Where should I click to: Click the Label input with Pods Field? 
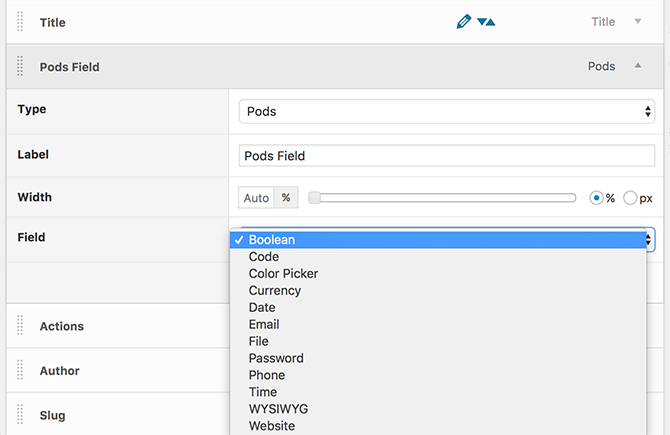pyautogui.click(x=447, y=156)
